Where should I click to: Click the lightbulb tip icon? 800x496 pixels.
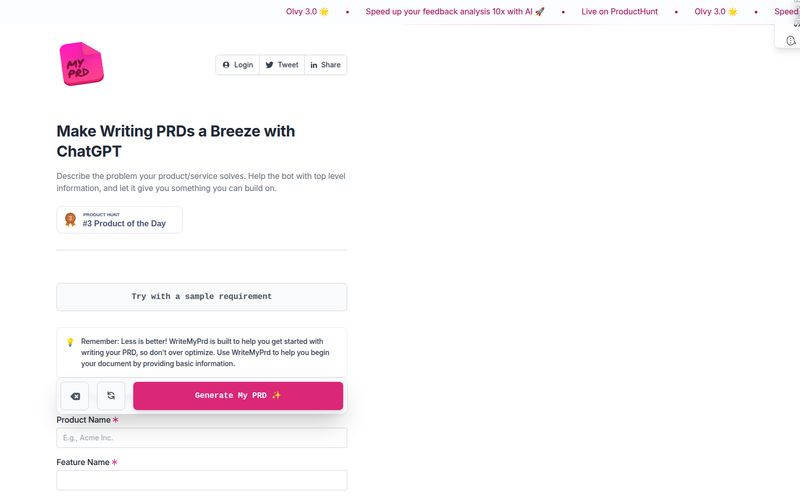70,342
